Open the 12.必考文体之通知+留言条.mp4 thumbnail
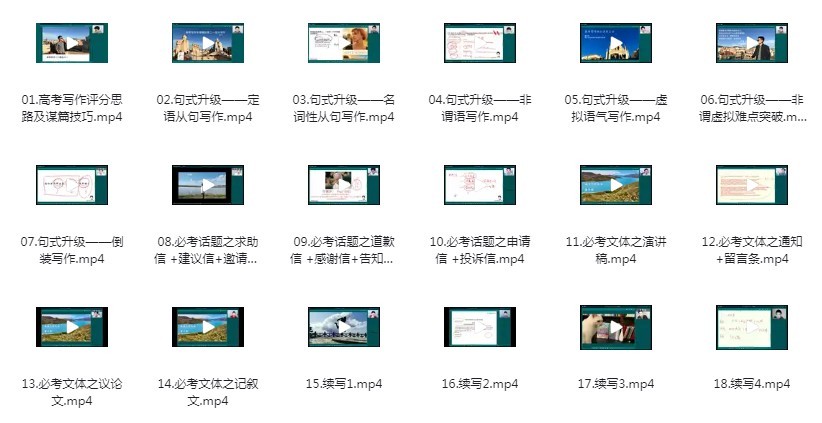The width and height of the screenshot is (822, 423). pos(752,185)
